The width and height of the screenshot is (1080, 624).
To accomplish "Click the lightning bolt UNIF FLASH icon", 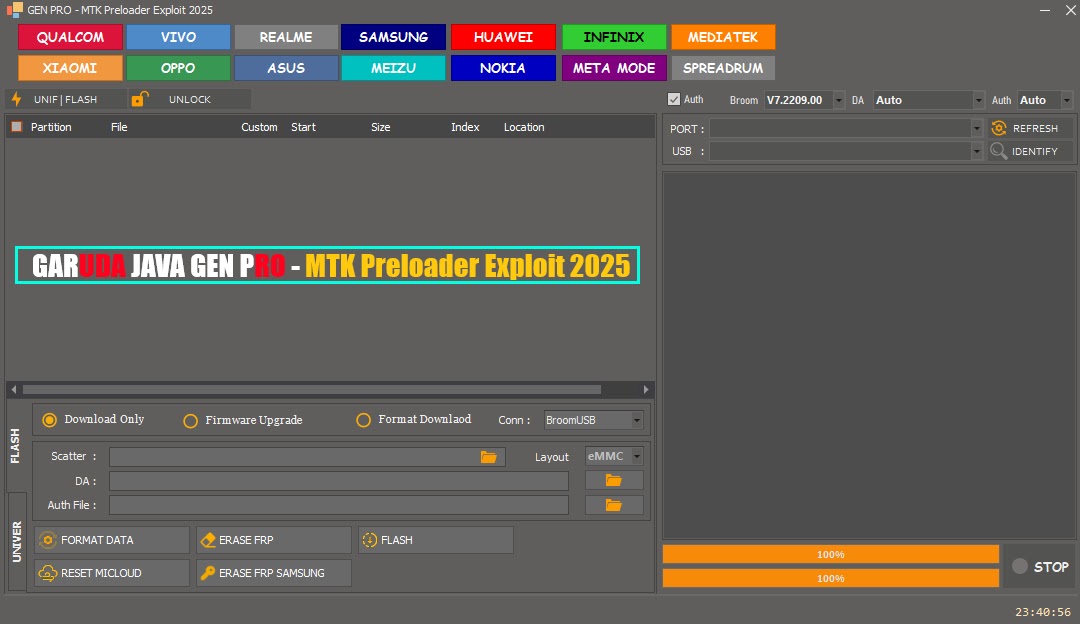I will point(17,99).
